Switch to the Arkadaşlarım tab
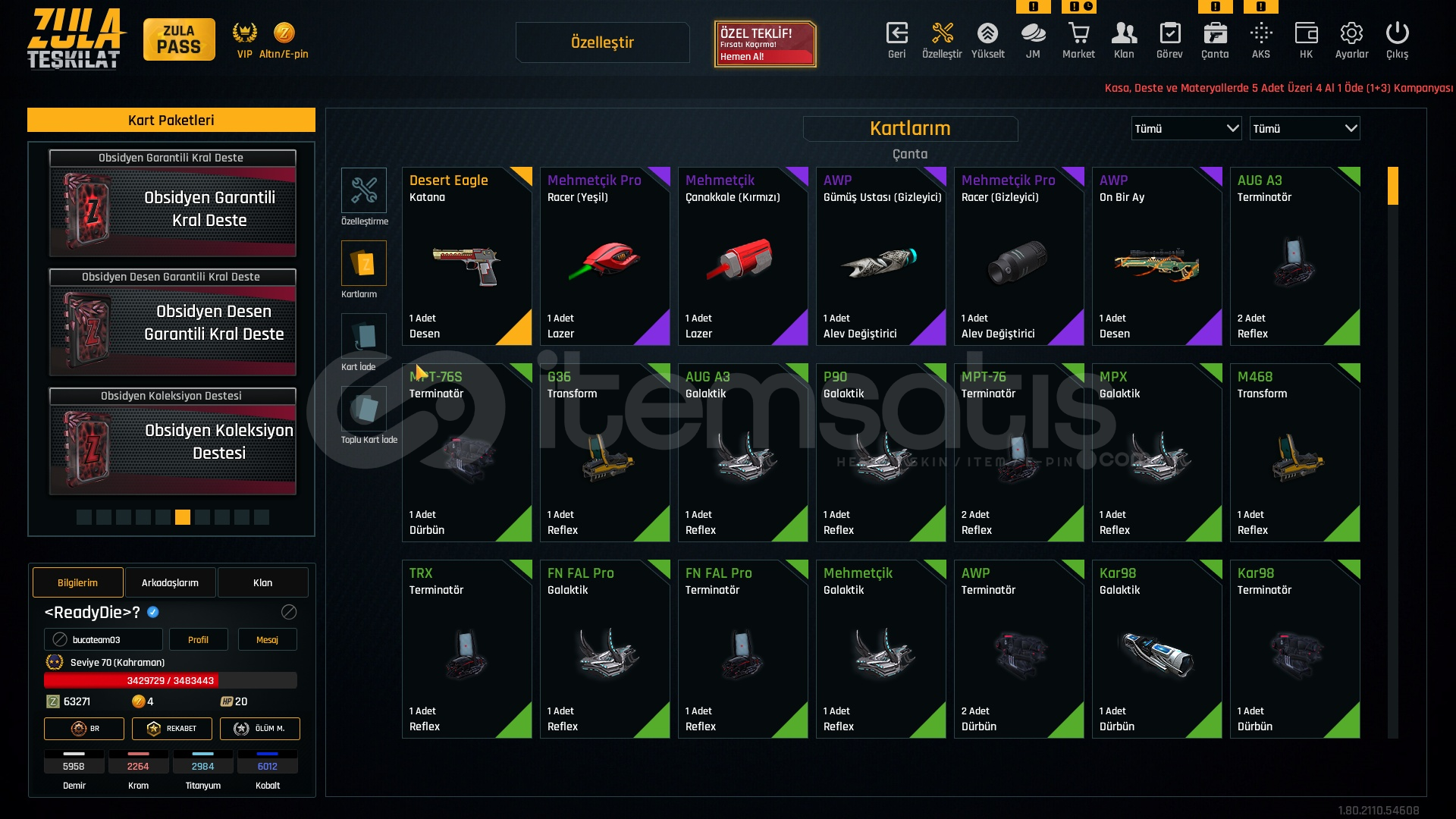Viewport: 1456px width, 819px height. [170, 582]
